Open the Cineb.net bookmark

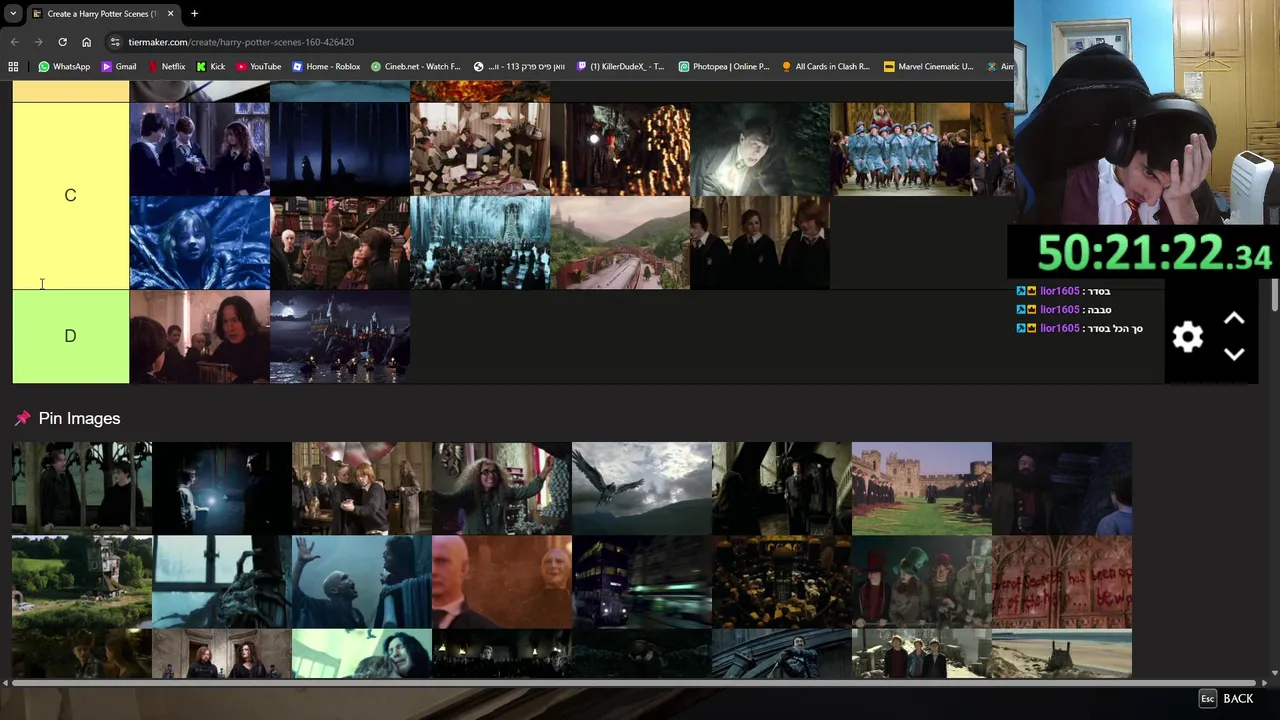[415, 66]
